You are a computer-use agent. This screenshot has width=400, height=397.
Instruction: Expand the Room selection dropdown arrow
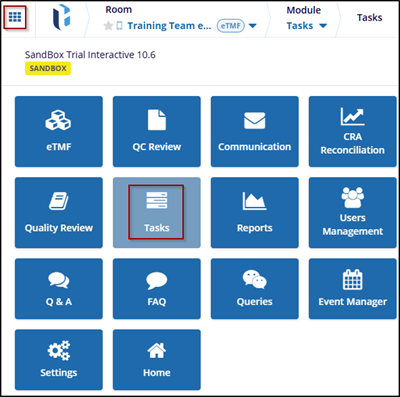coord(253,26)
